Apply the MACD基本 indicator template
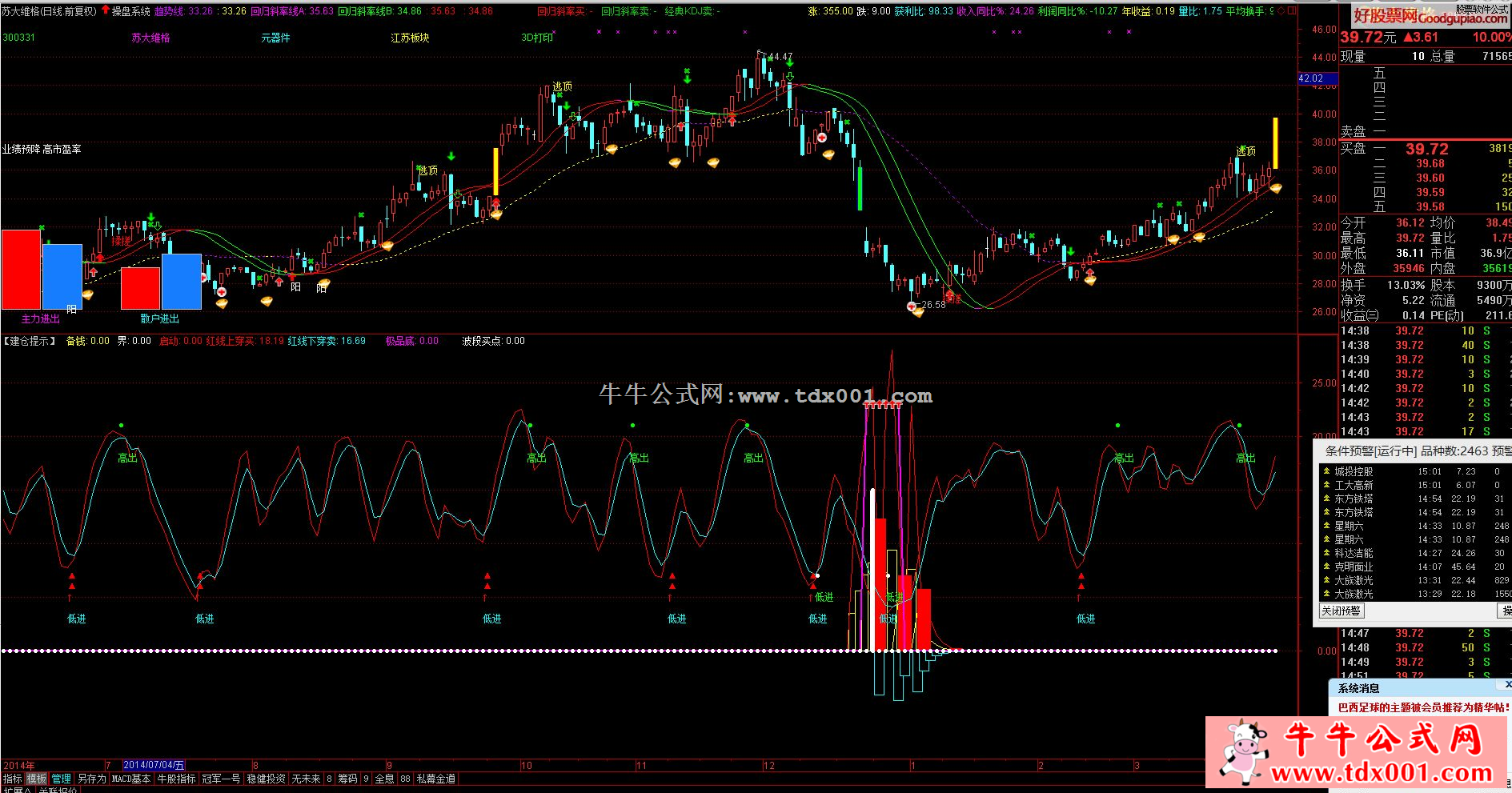 pos(131,779)
